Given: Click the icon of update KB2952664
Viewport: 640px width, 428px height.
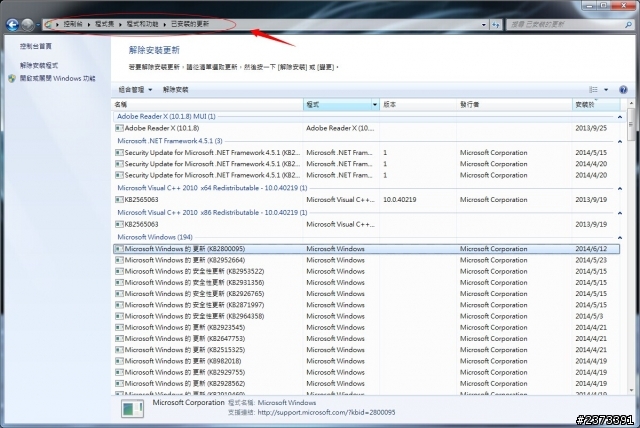Looking at the screenshot, I should (x=119, y=260).
